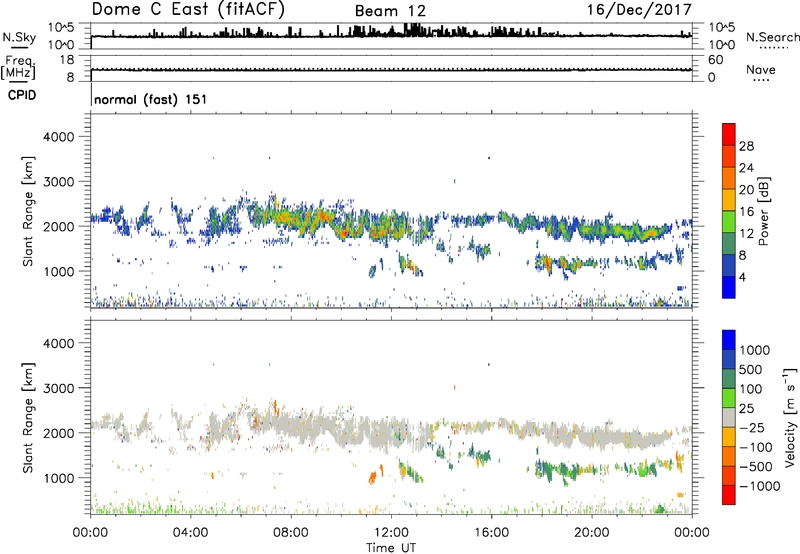Click the '1000' velocity colorbar tick label
The height and width of the screenshot is (554, 800).
pyautogui.click(x=754, y=350)
